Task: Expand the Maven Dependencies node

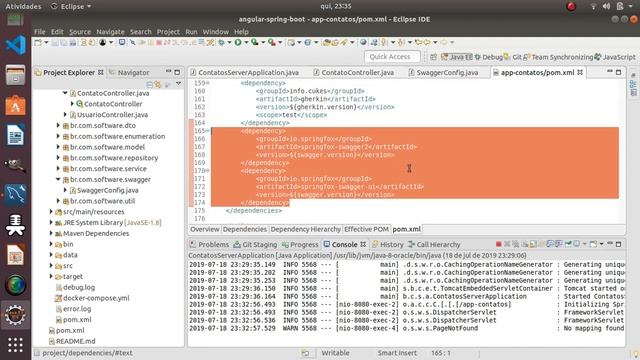Action: (51, 233)
